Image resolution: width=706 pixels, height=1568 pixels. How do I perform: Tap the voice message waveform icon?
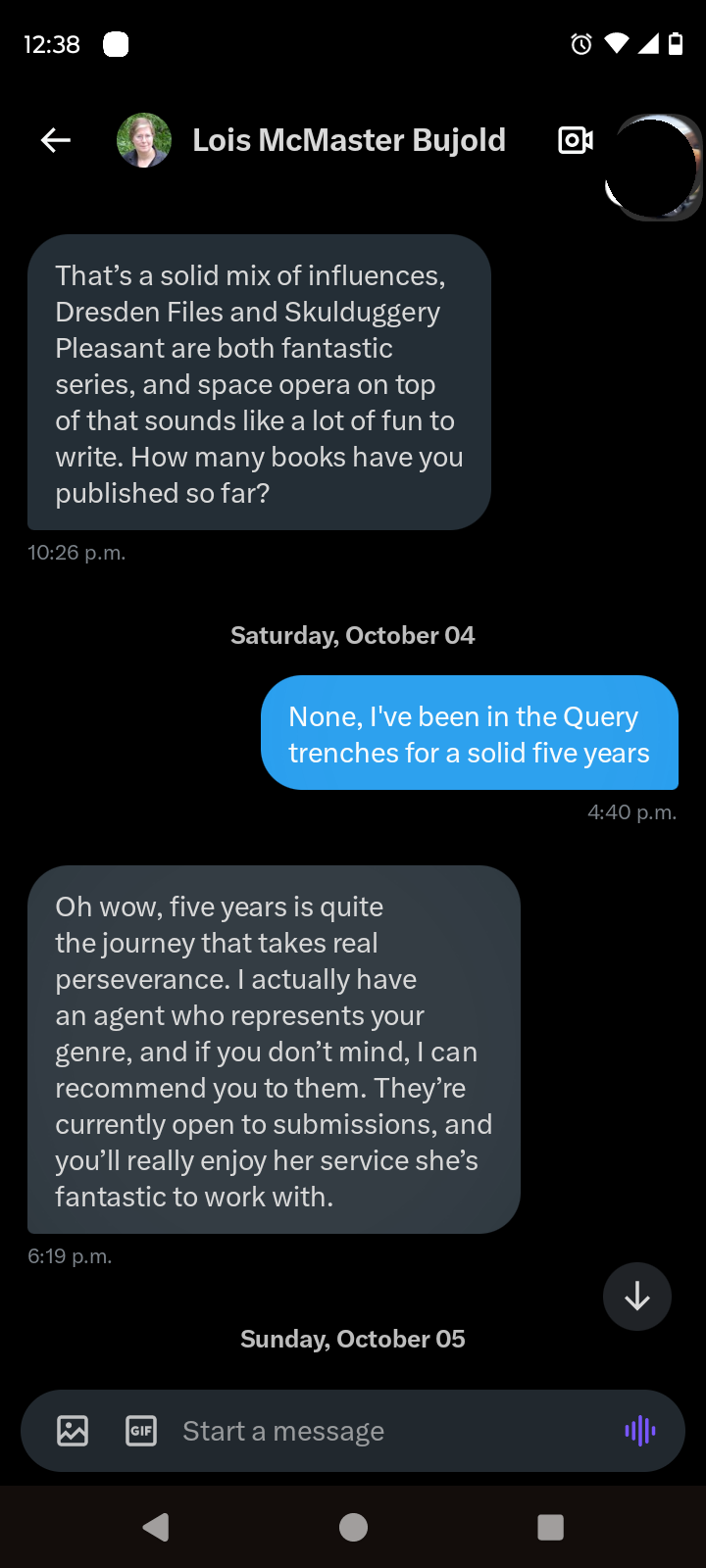click(638, 1430)
